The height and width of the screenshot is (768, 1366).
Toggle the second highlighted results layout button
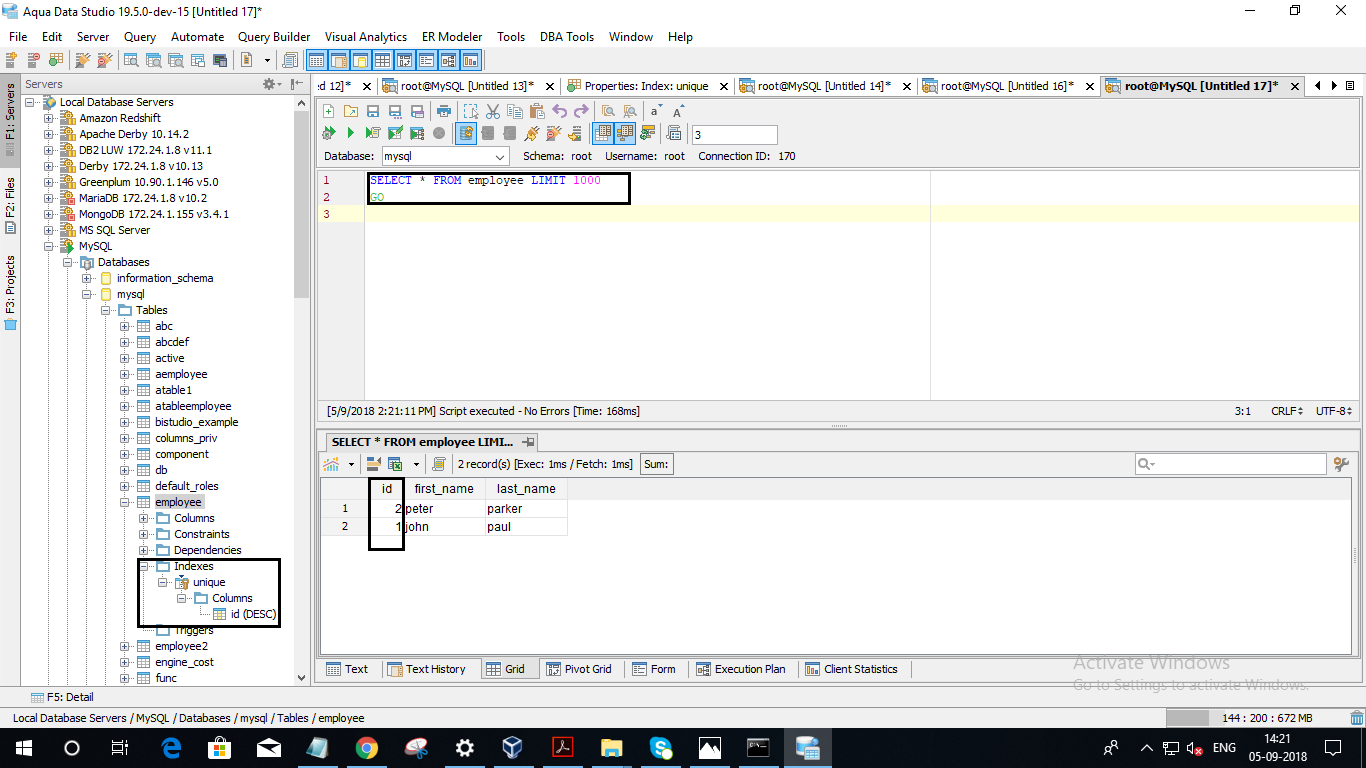point(625,133)
